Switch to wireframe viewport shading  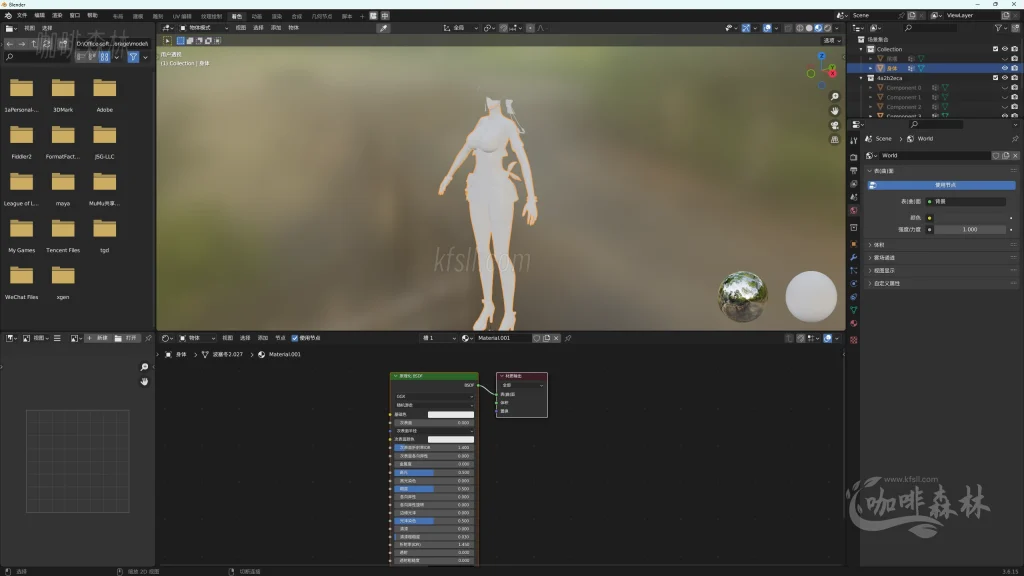800,28
